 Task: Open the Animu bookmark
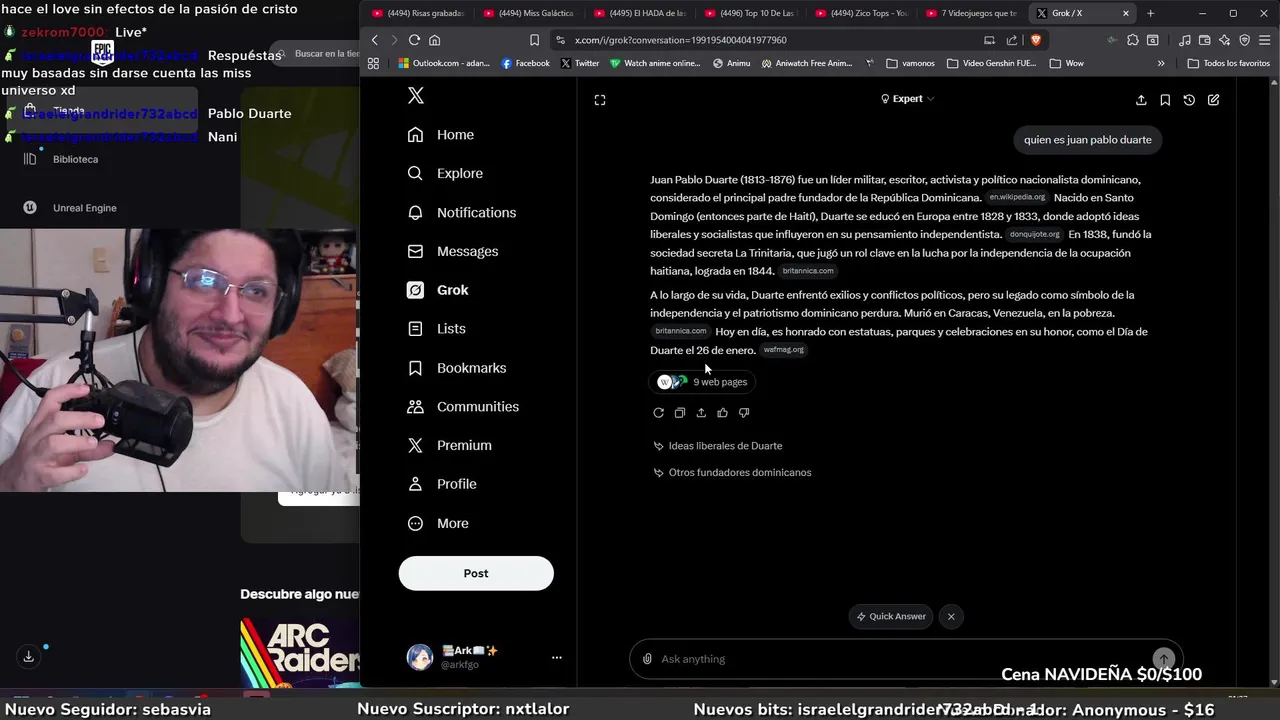point(732,63)
